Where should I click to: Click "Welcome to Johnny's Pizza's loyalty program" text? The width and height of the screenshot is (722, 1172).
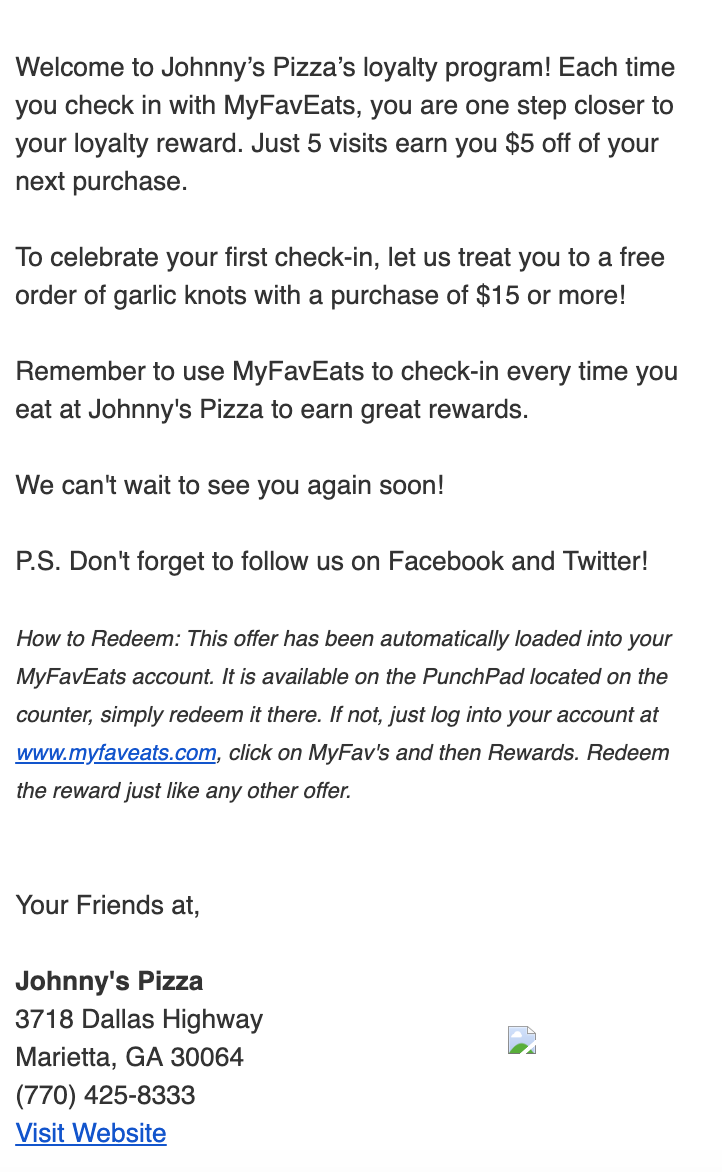282,68
